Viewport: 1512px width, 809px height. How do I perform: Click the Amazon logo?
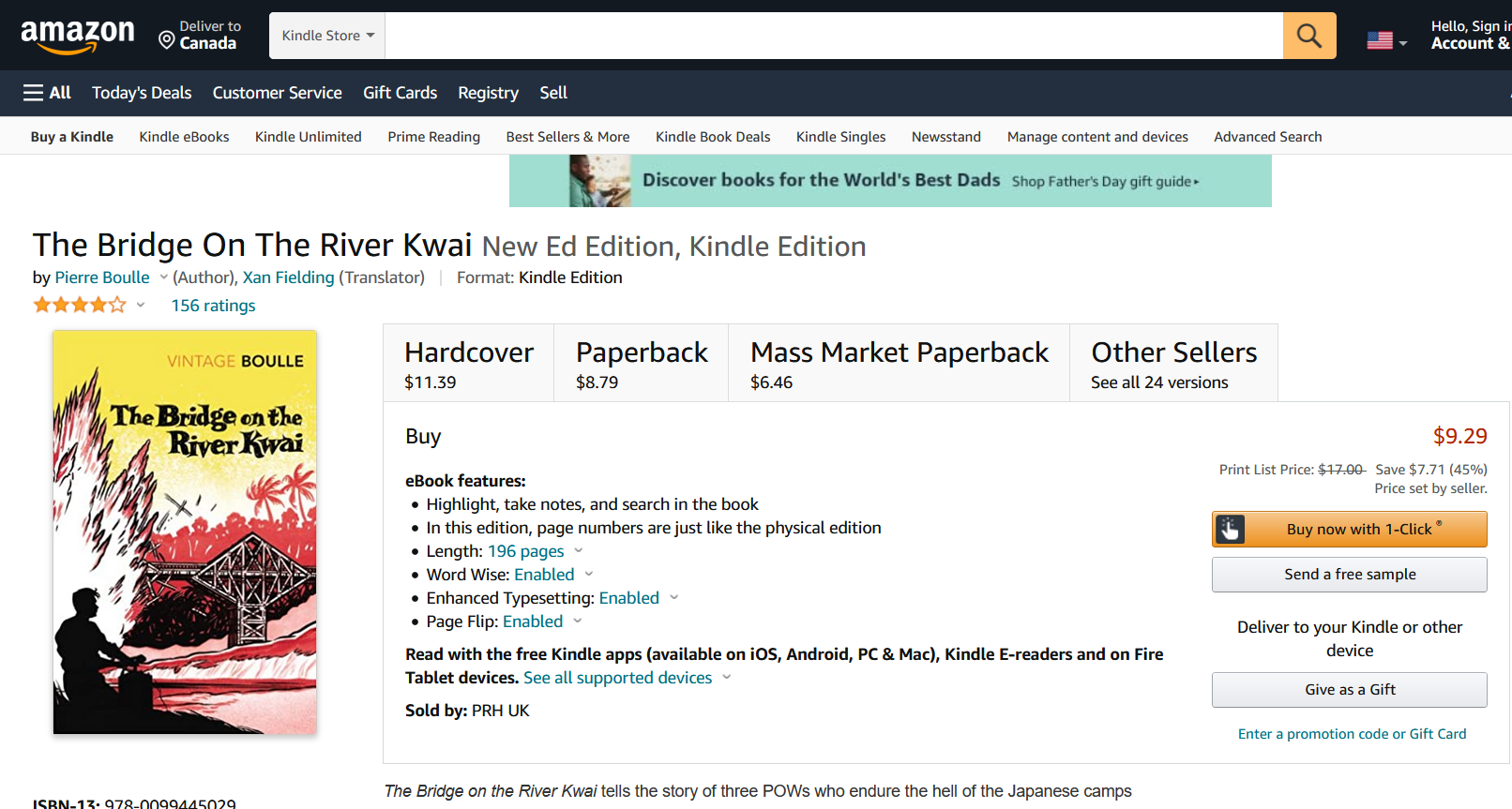coord(78,36)
